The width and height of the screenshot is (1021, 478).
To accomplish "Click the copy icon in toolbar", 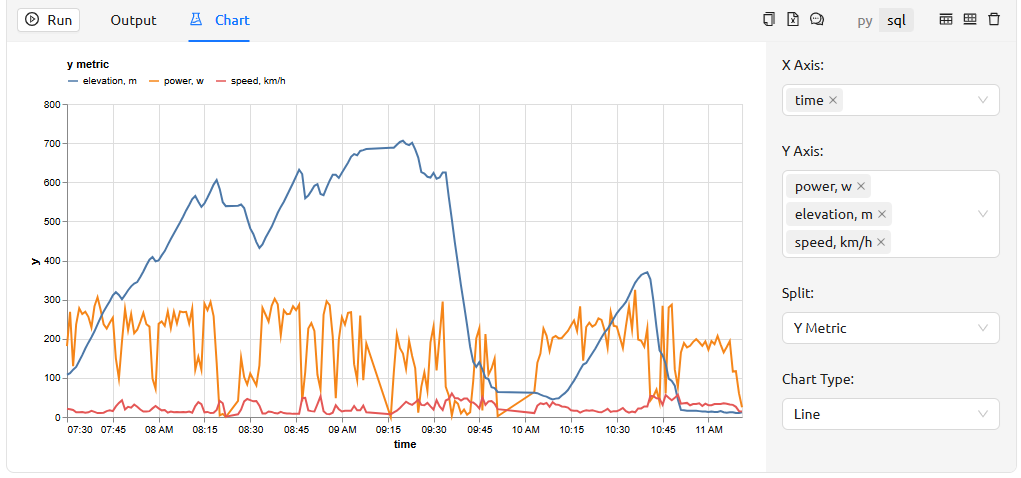I will tap(768, 19).
